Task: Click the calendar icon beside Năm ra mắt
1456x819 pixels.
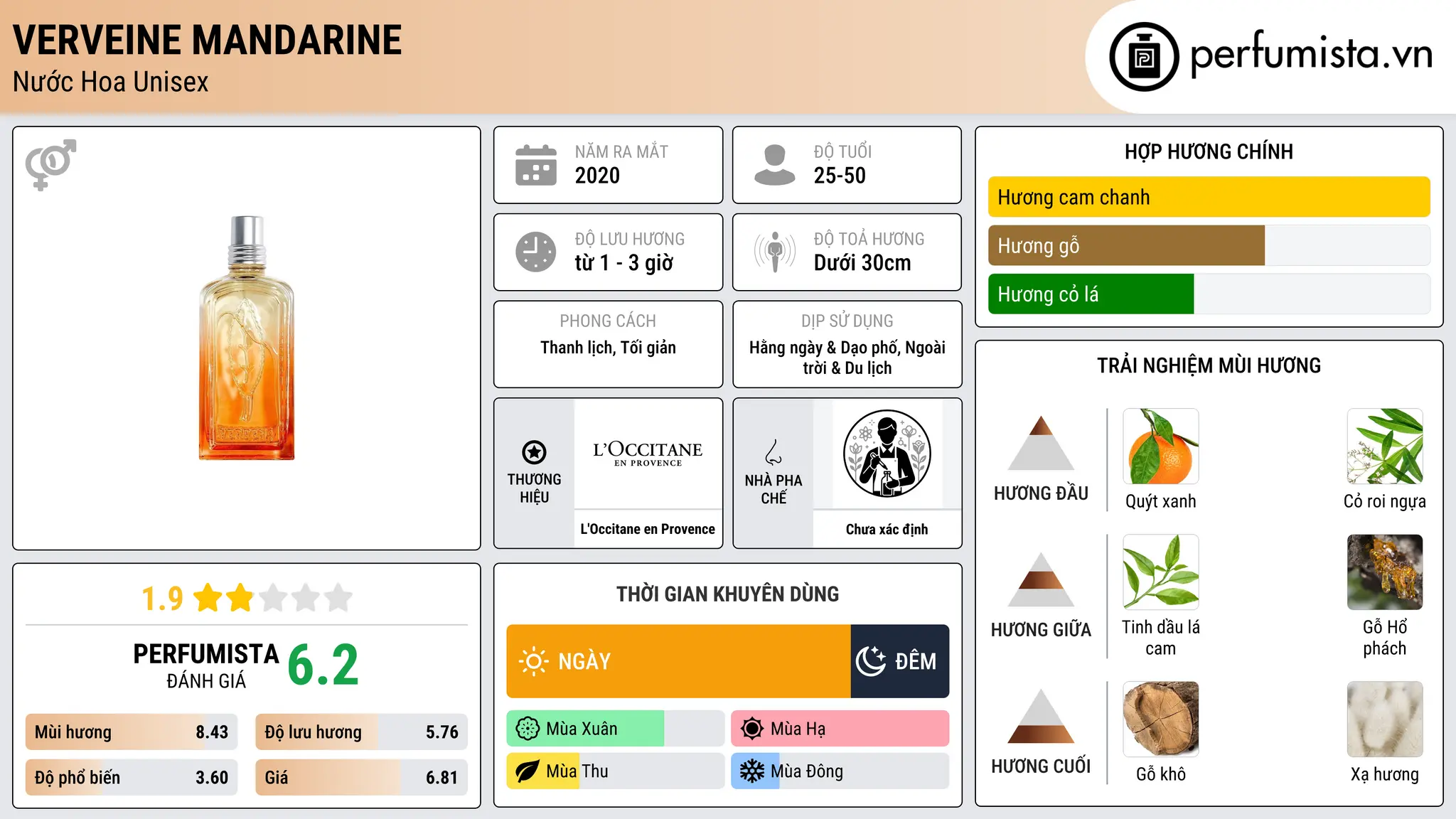Action: (x=536, y=165)
